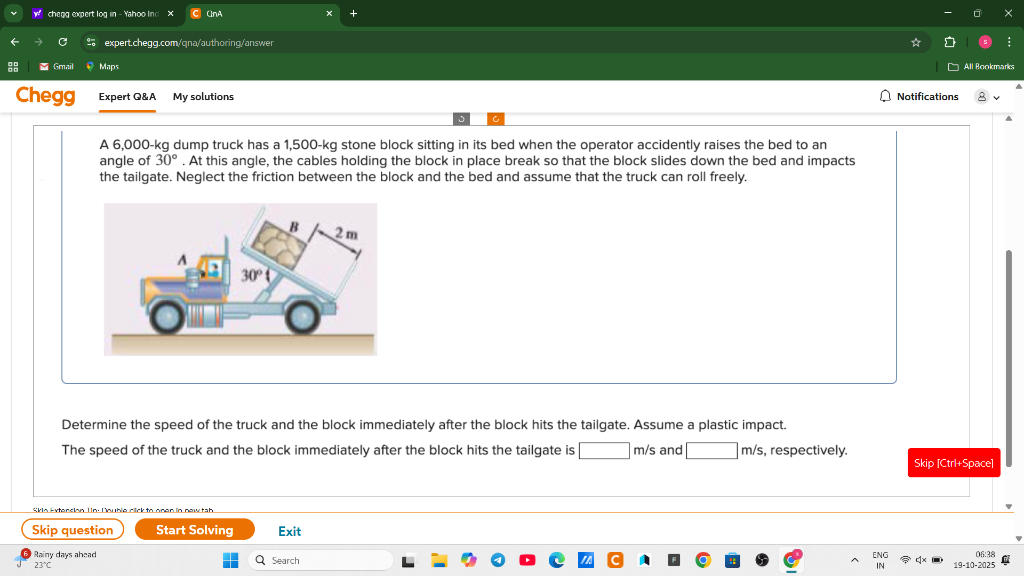This screenshot has width=1024, height=576.
Task: Open the Chrome three-dot menu
Action: [1009, 42]
